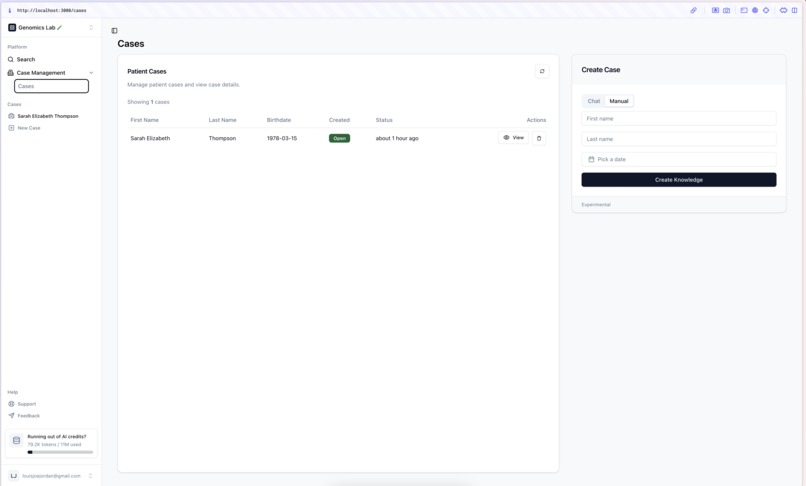806x486 pixels.
Task: Click the LJ user avatar
Action: tap(13, 476)
